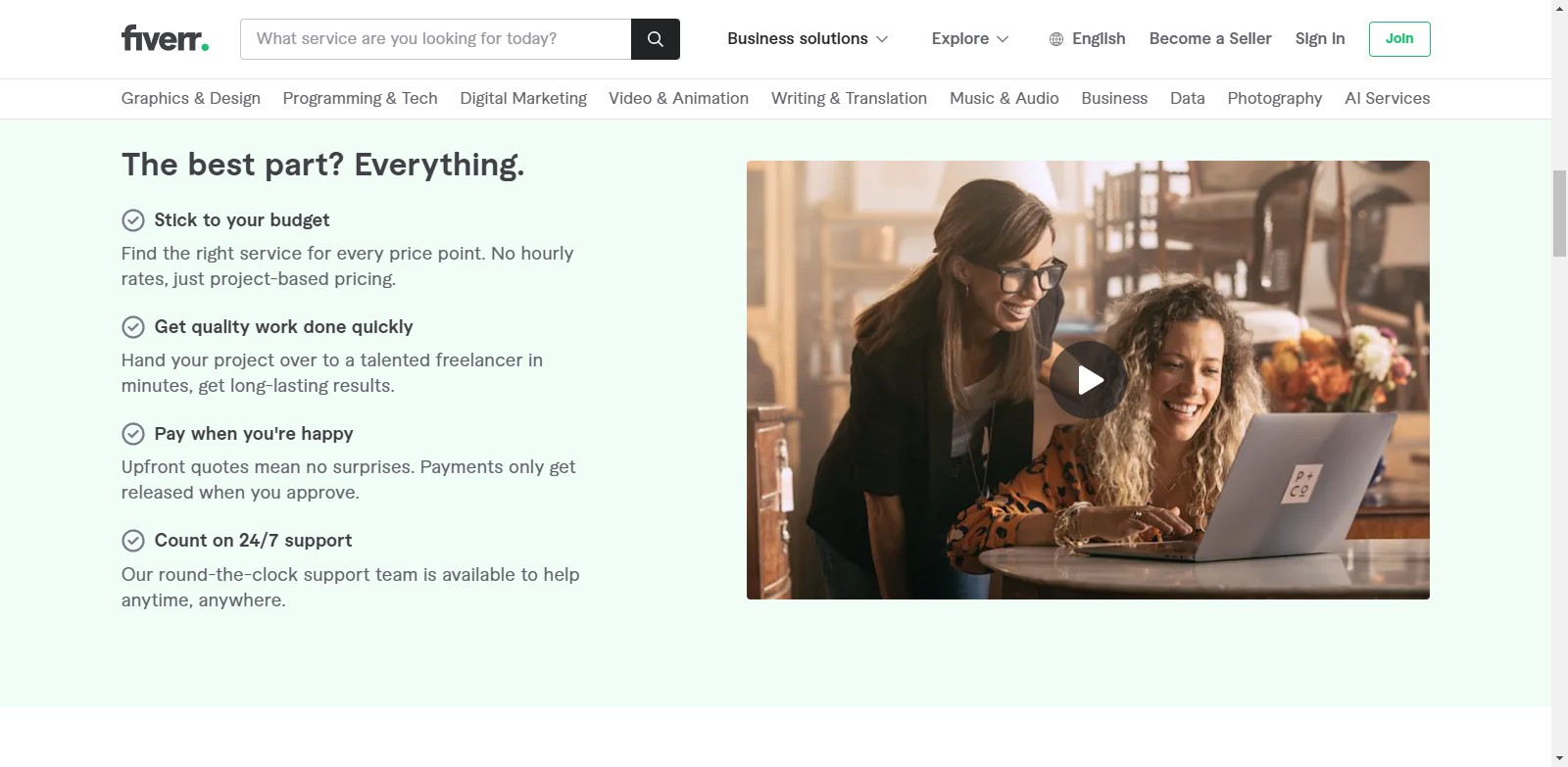Click the Join button

pyautogui.click(x=1398, y=39)
